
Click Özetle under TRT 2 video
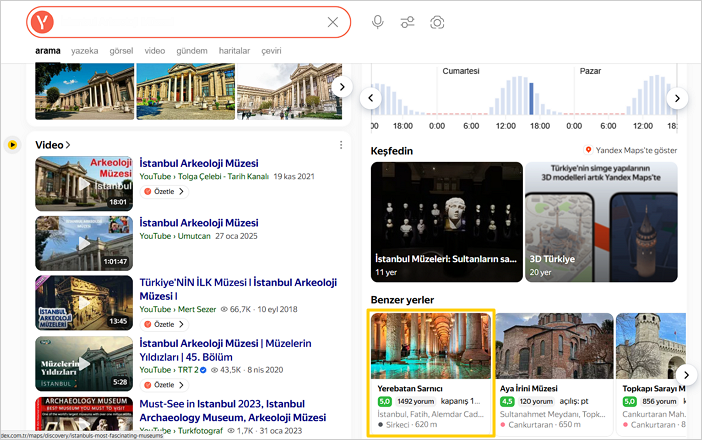click(x=164, y=385)
